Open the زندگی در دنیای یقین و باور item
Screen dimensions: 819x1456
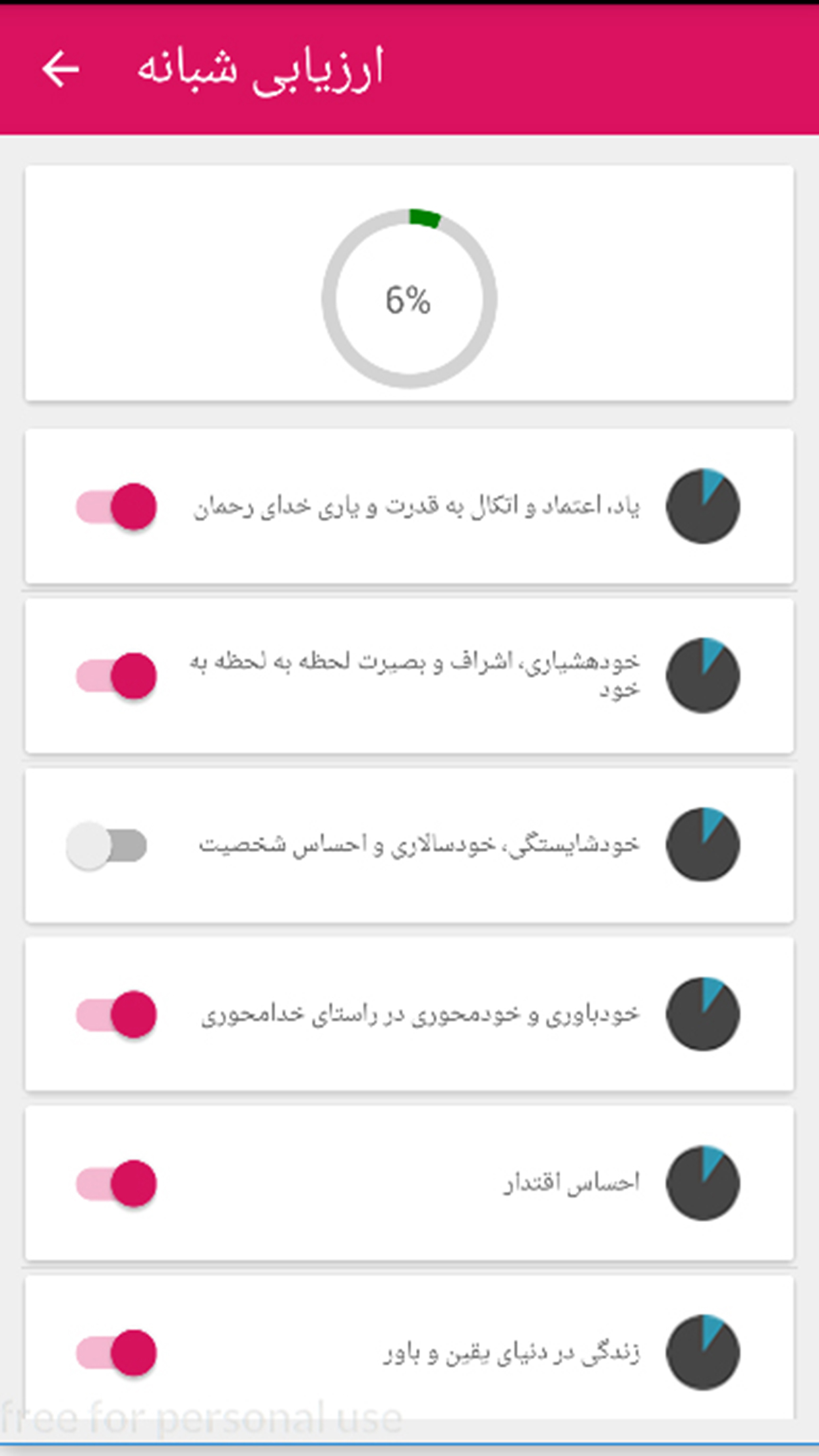tap(409, 1350)
